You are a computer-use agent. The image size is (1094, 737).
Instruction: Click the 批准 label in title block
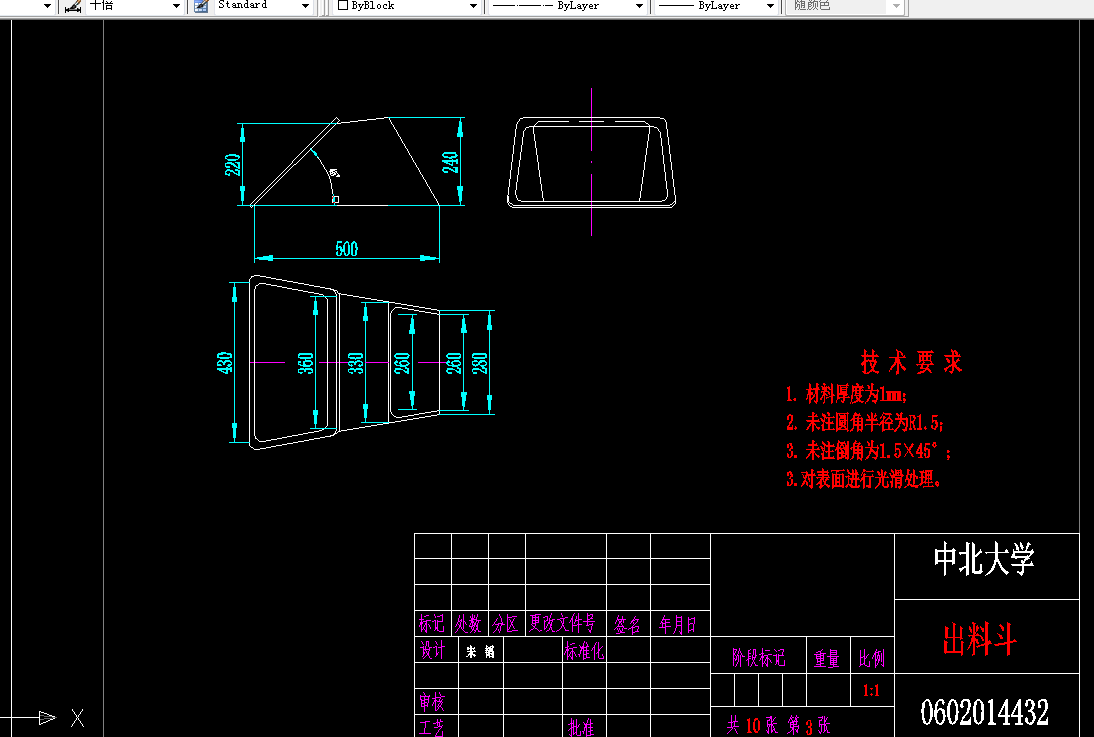pyautogui.click(x=581, y=728)
